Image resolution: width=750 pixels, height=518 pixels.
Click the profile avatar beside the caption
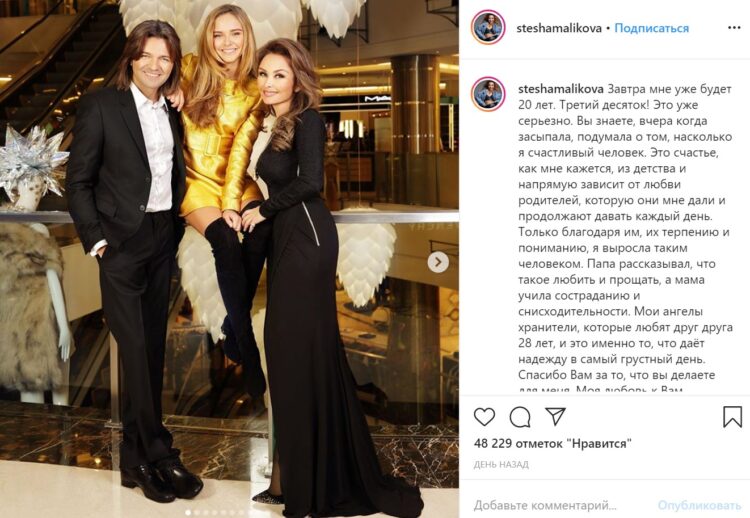[x=488, y=94]
